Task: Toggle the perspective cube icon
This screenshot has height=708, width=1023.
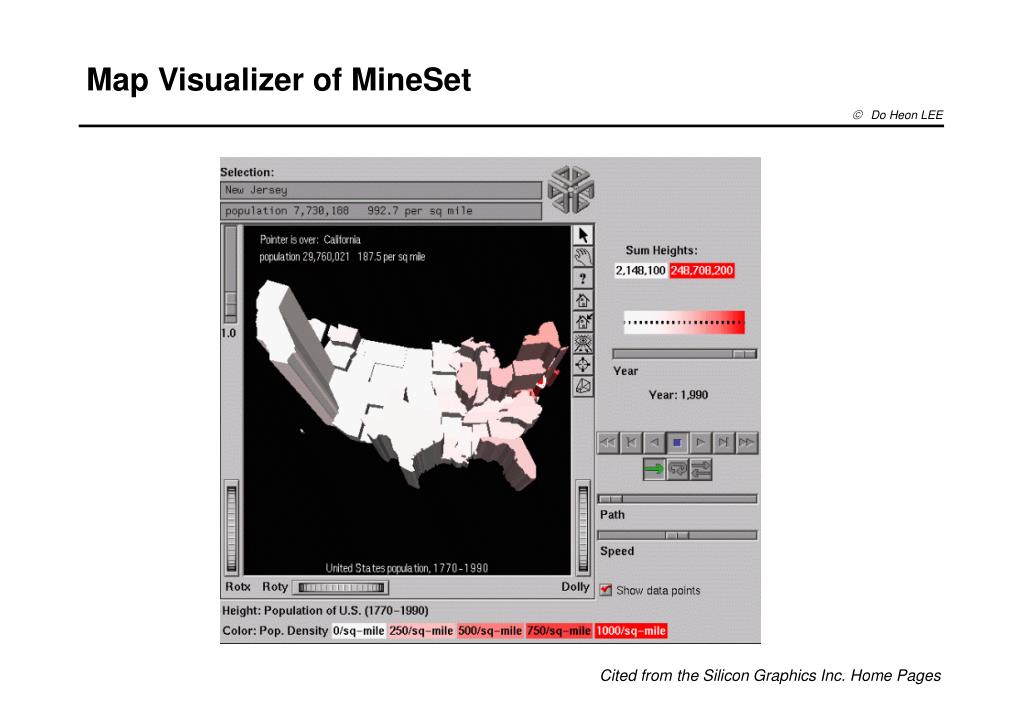Action: point(583,386)
